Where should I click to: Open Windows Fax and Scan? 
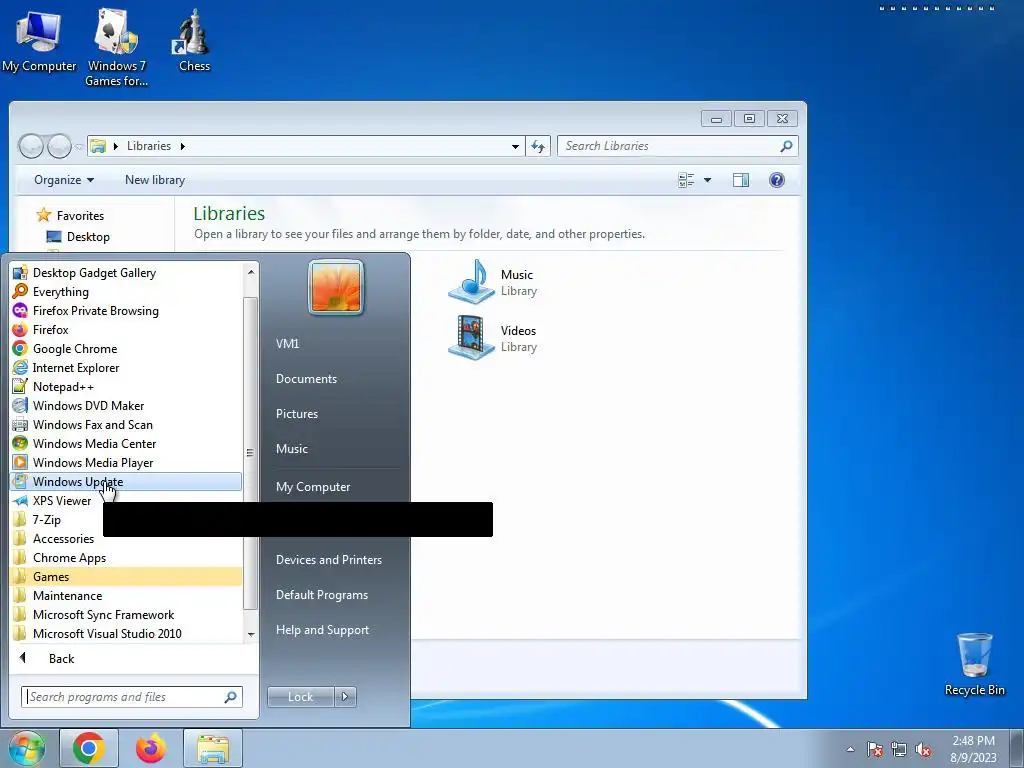[125, 424]
